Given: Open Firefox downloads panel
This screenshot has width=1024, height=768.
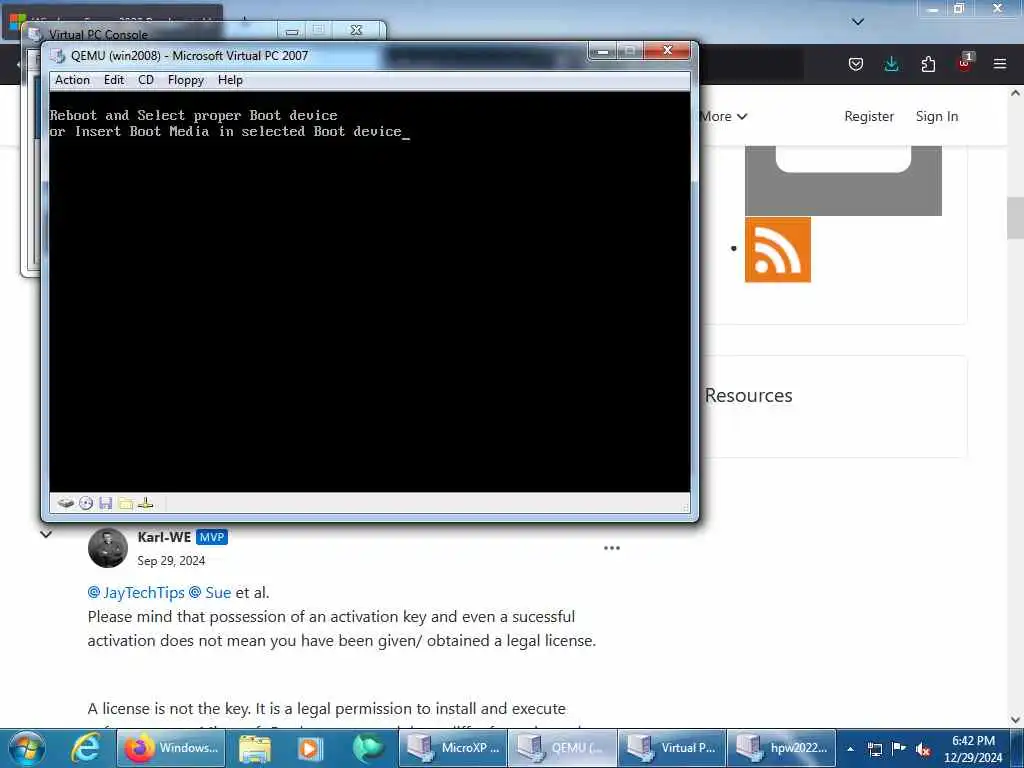Looking at the screenshot, I should click(891, 64).
